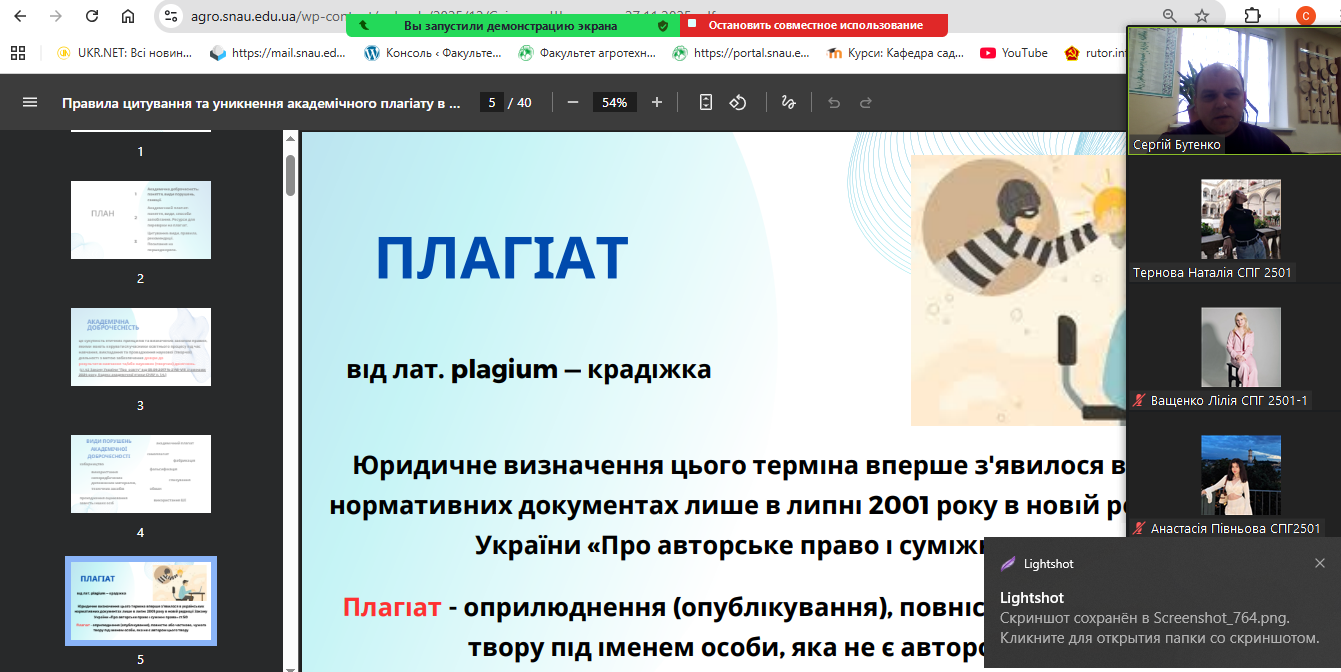Viewport: 1341px width, 672px height.
Task: Open the UKR.NET bookmark
Action: tap(123, 53)
